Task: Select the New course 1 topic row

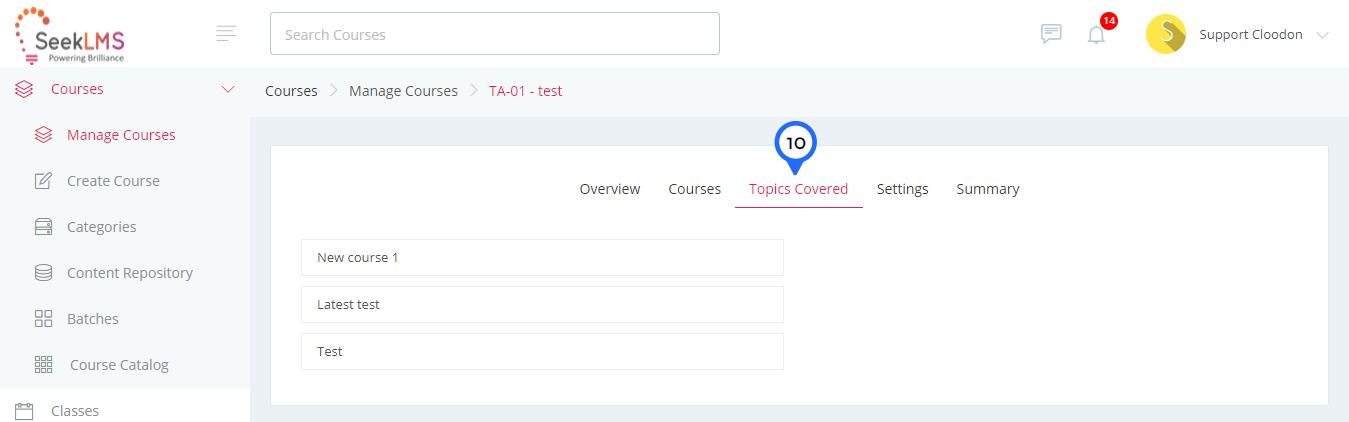Action: [x=542, y=257]
